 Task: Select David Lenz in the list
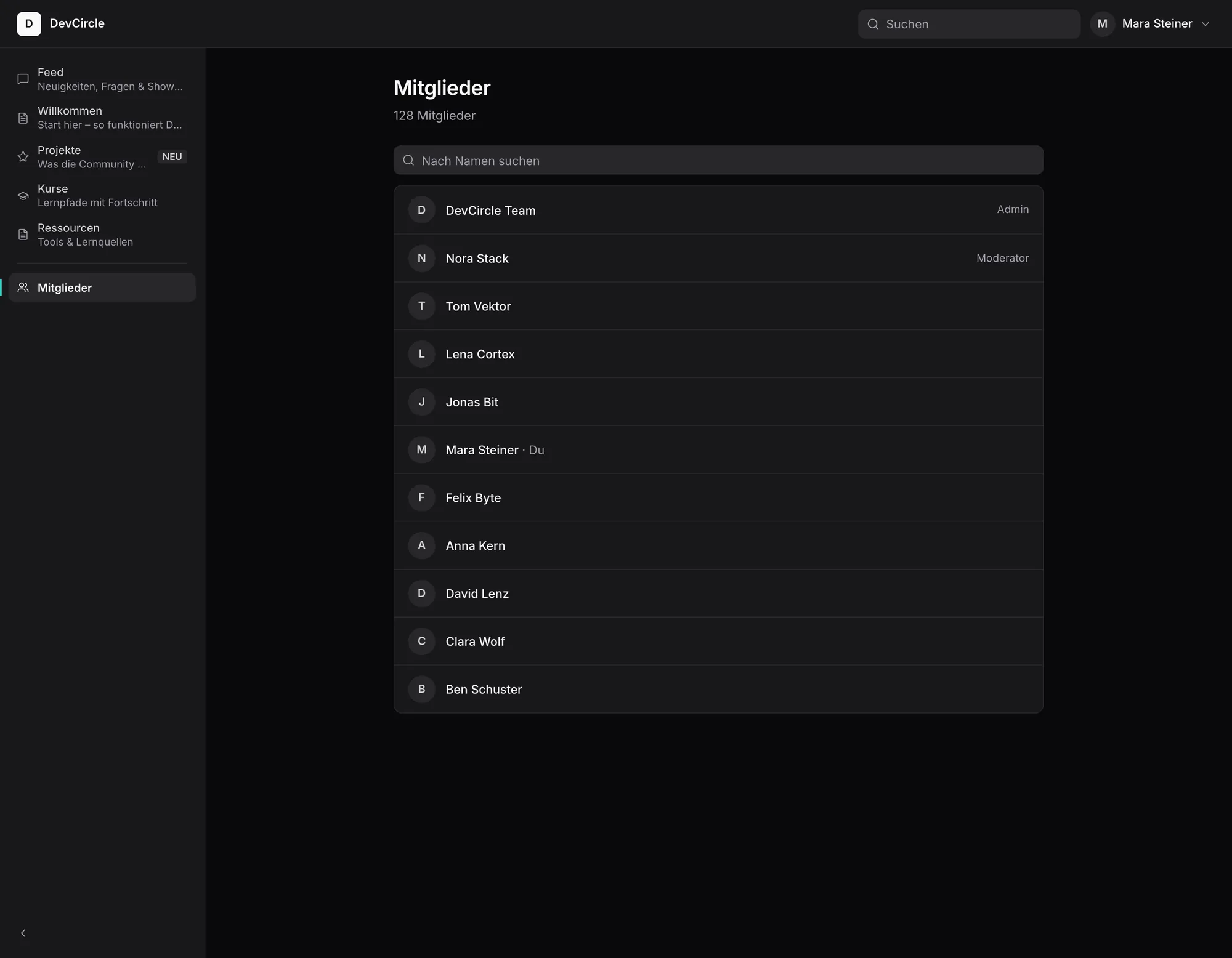coord(718,594)
